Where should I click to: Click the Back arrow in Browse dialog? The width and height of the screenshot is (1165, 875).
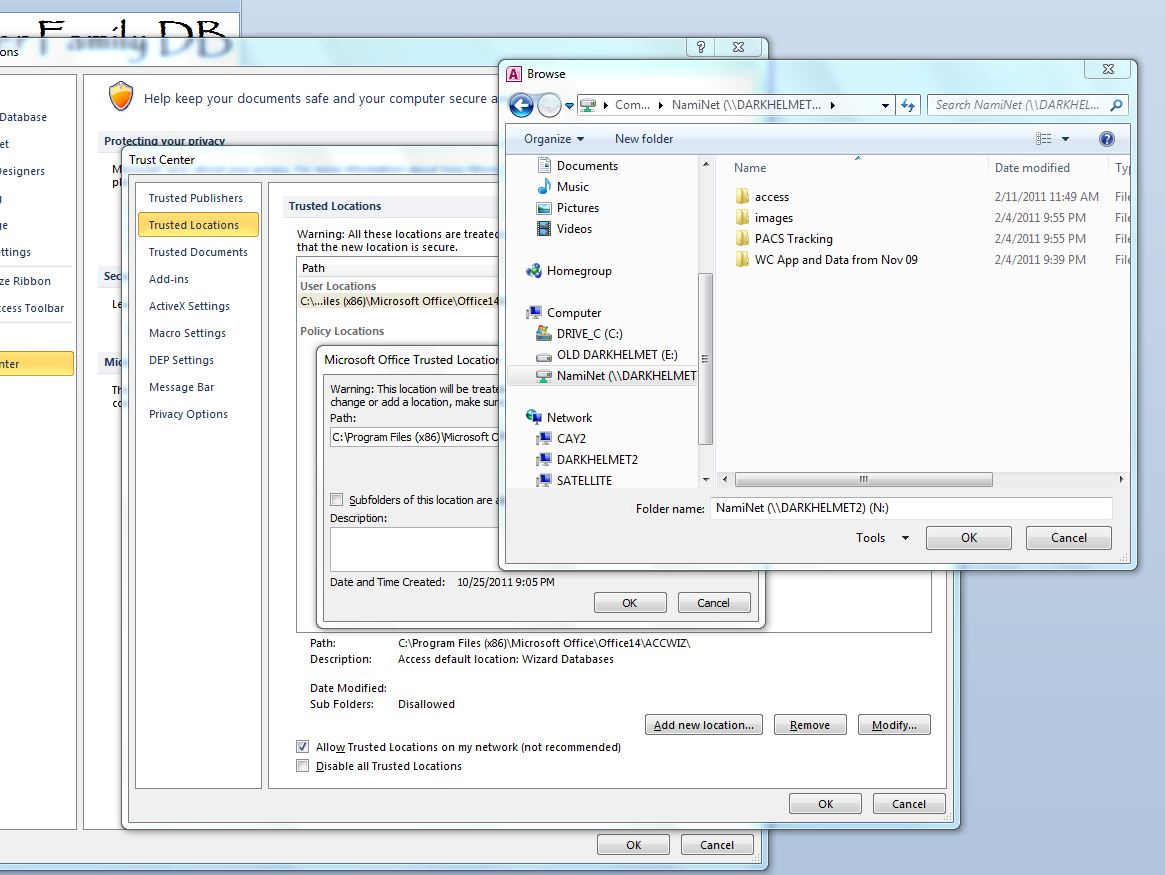coord(521,105)
